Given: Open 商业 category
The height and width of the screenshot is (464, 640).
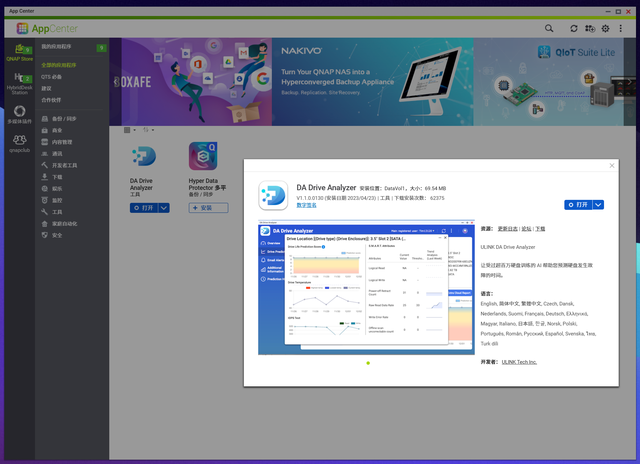Looking at the screenshot, I should tap(51, 130).
